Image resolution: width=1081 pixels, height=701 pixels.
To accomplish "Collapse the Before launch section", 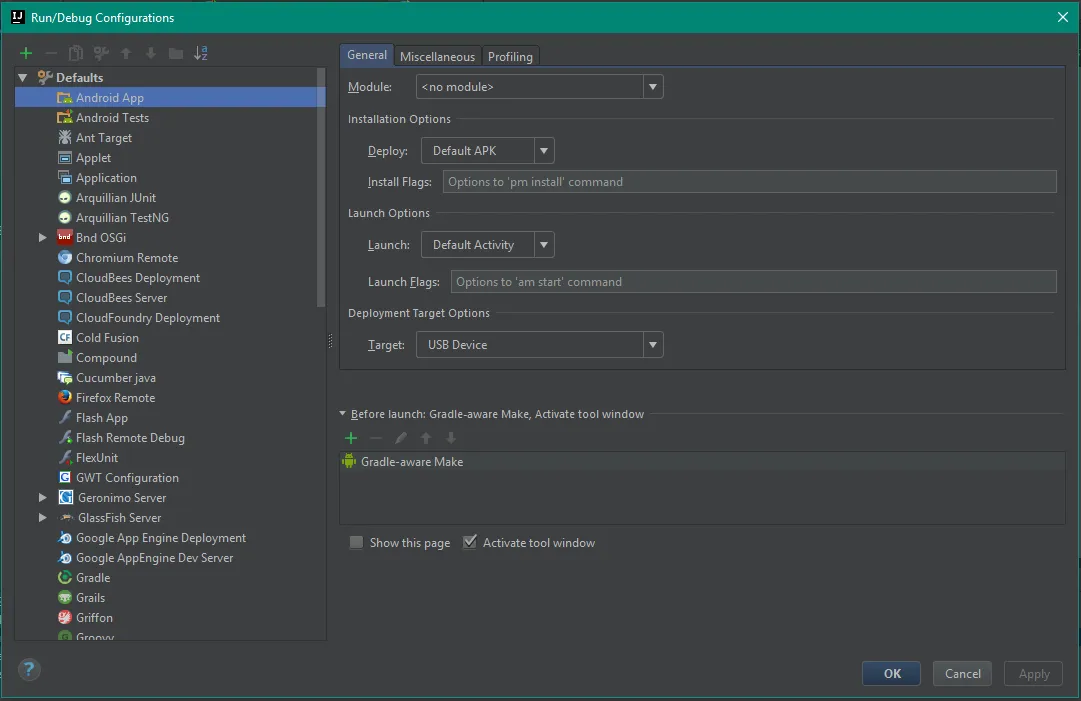I will [x=343, y=414].
